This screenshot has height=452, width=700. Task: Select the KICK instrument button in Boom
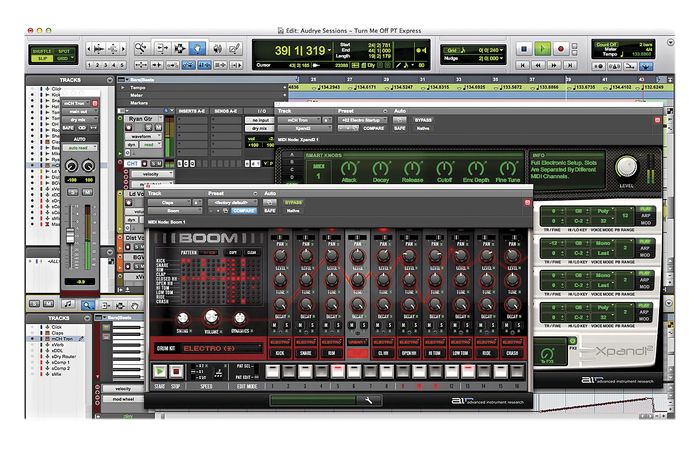pos(280,352)
